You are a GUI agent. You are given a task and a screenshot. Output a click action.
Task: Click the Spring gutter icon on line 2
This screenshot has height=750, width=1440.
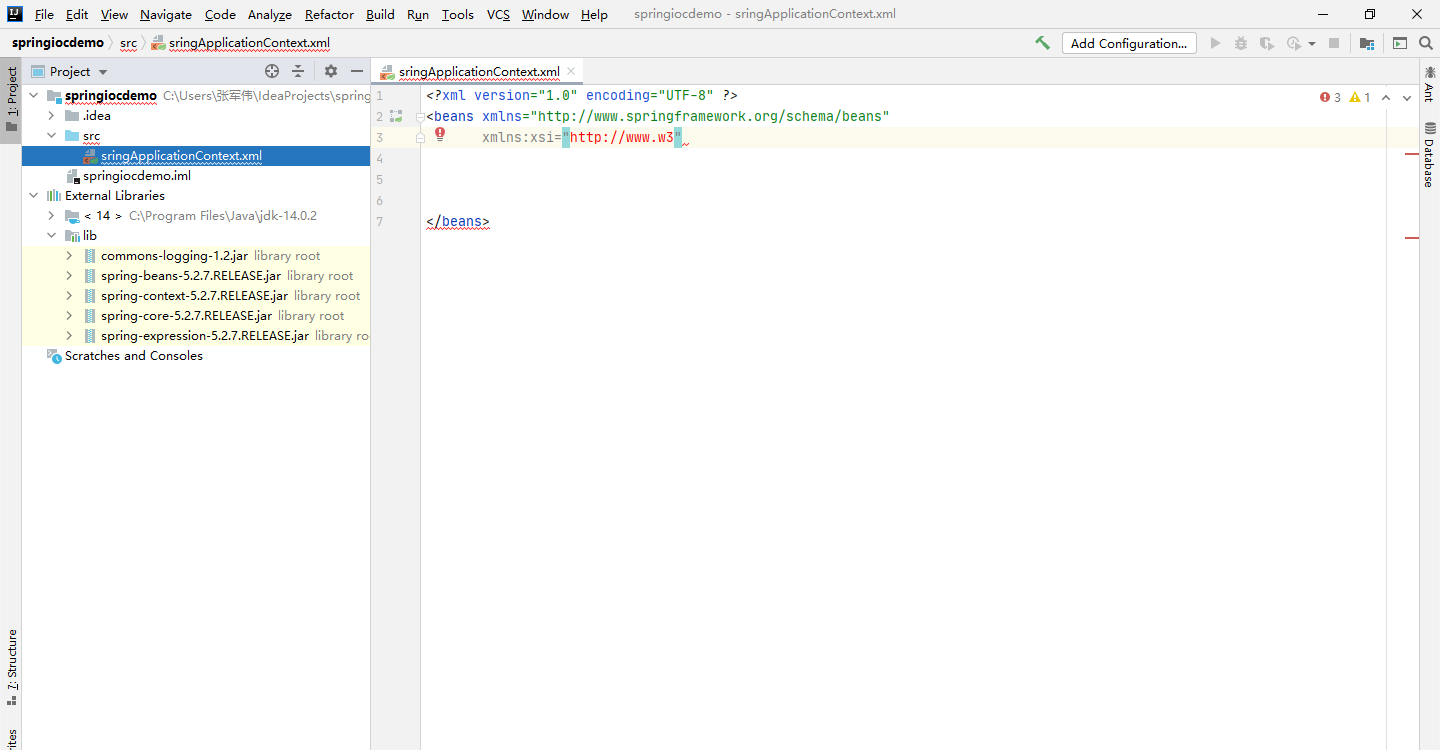click(x=396, y=116)
